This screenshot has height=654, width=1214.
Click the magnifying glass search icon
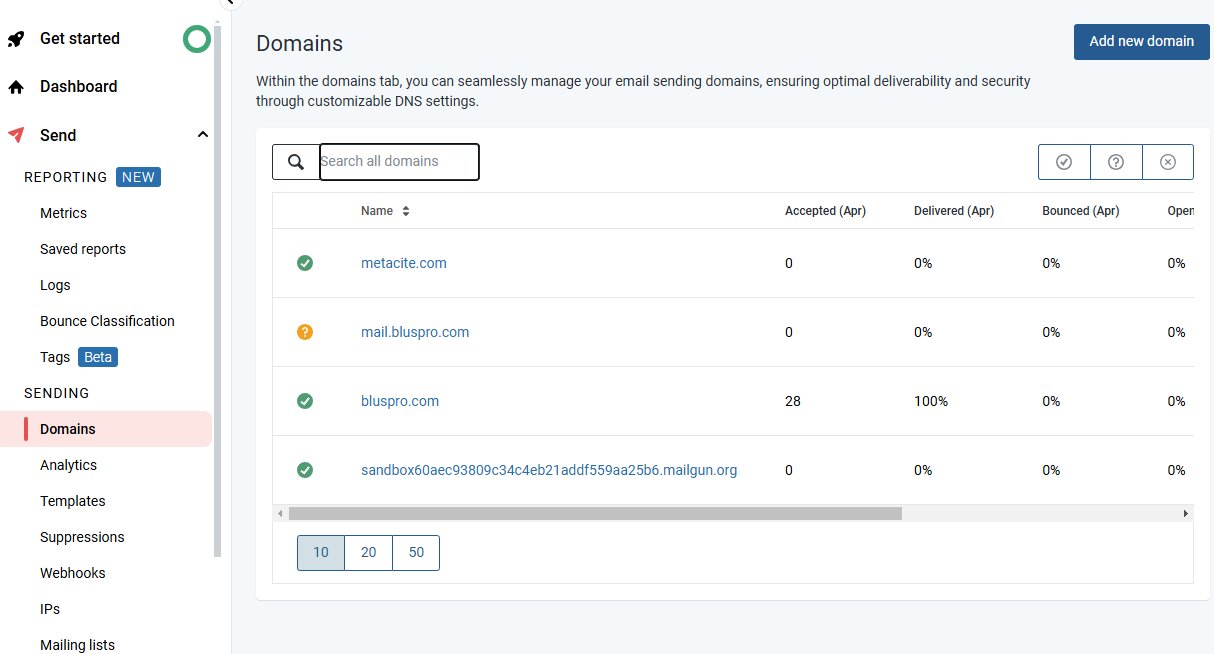296,162
